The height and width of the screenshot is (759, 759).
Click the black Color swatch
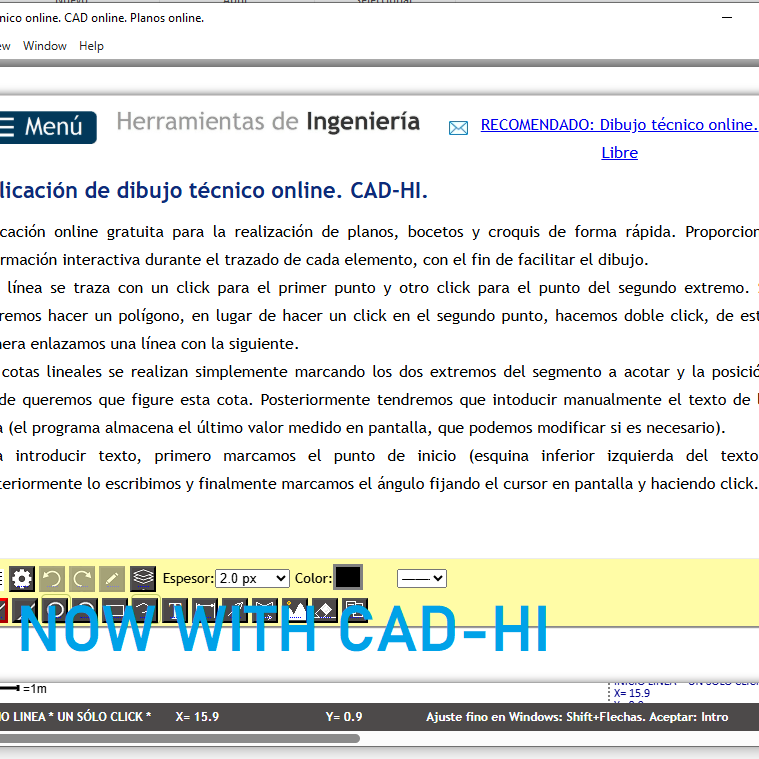(348, 577)
